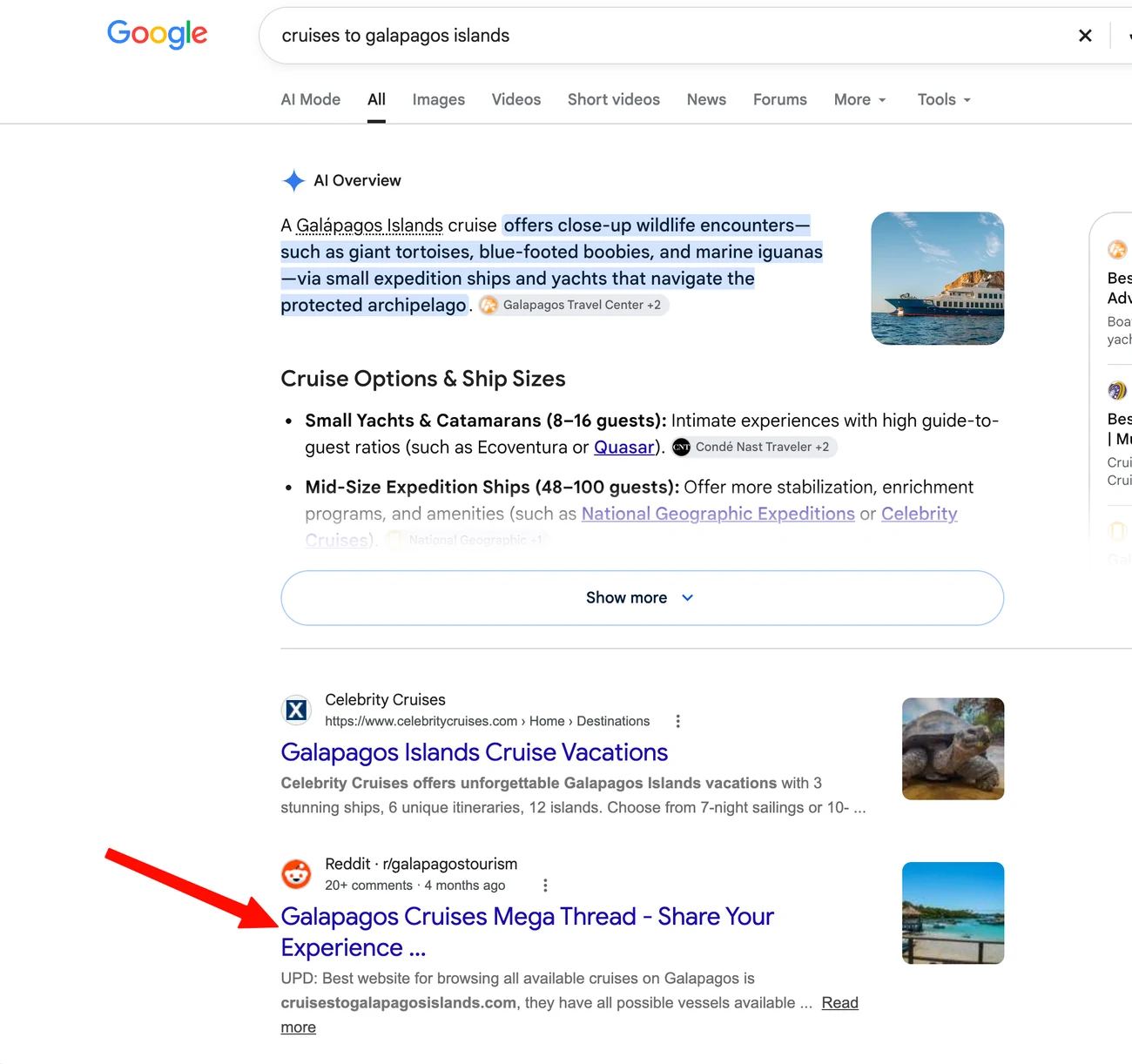
Task: Follow National Geographic Expeditions link
Action: point(718,514)
